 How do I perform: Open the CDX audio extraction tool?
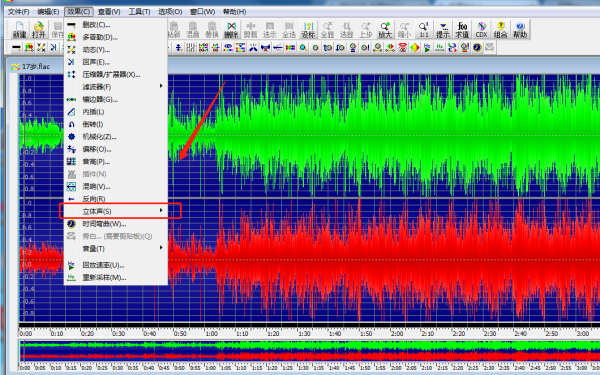pyautogui.click(x=481, y=29)
